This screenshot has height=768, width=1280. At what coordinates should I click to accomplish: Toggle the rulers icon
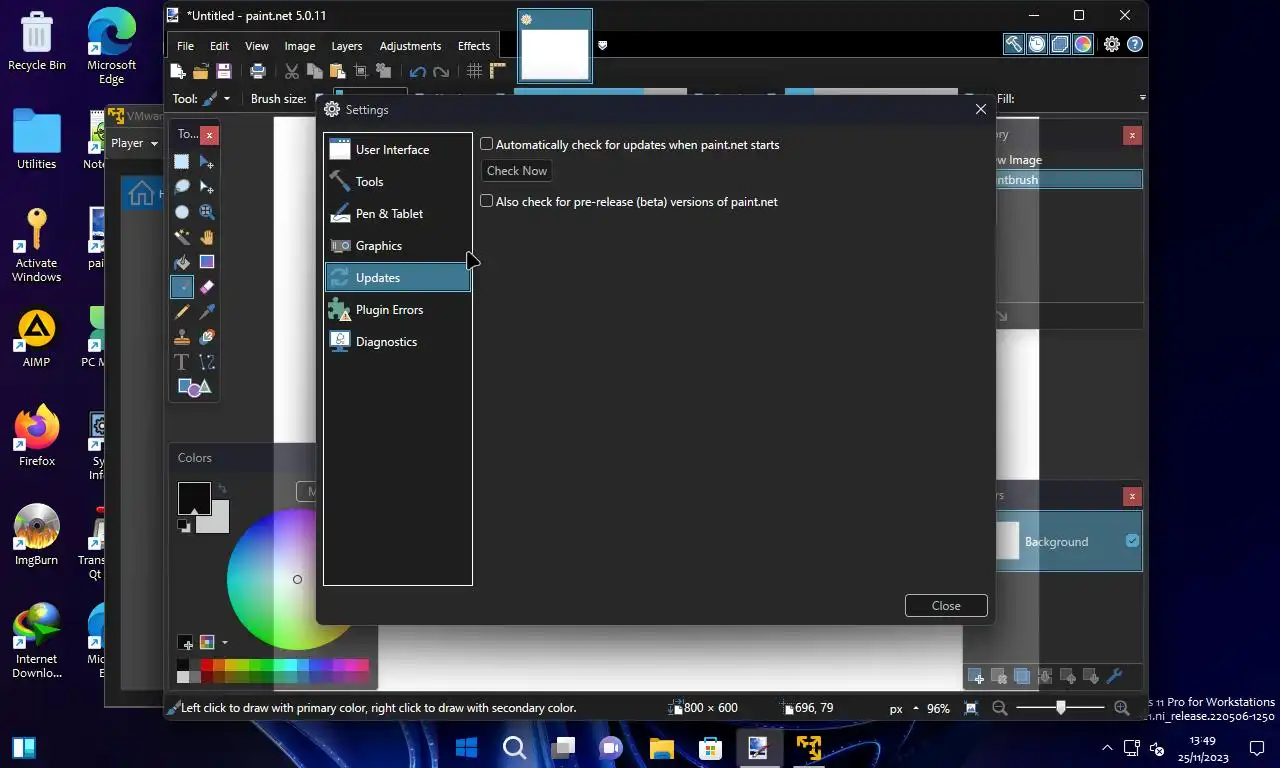[x=497, y=71]
